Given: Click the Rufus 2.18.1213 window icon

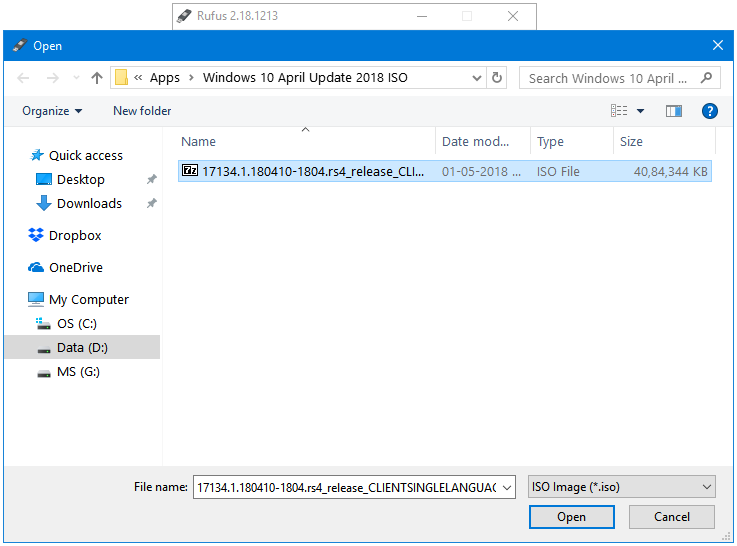Looking at the screenshot, I should coord(184,16).
